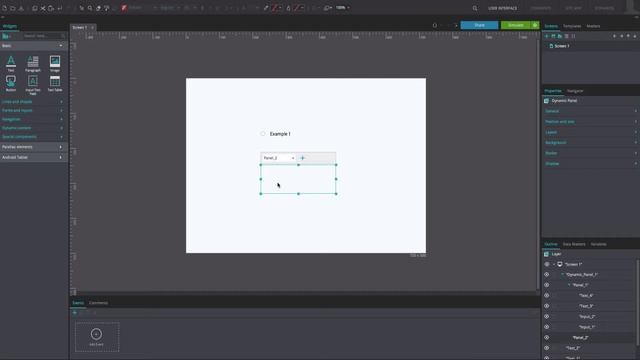
Task: Hide Panel_1 in the outline
Action: (x=547, y=285)
